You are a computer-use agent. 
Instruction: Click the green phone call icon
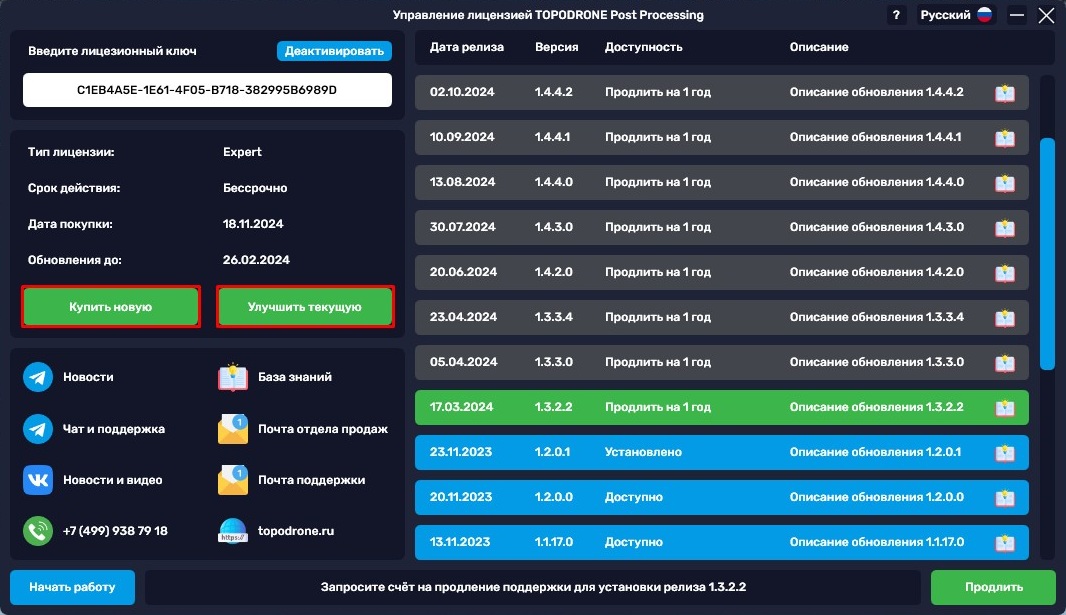click(x=38, y=531)
